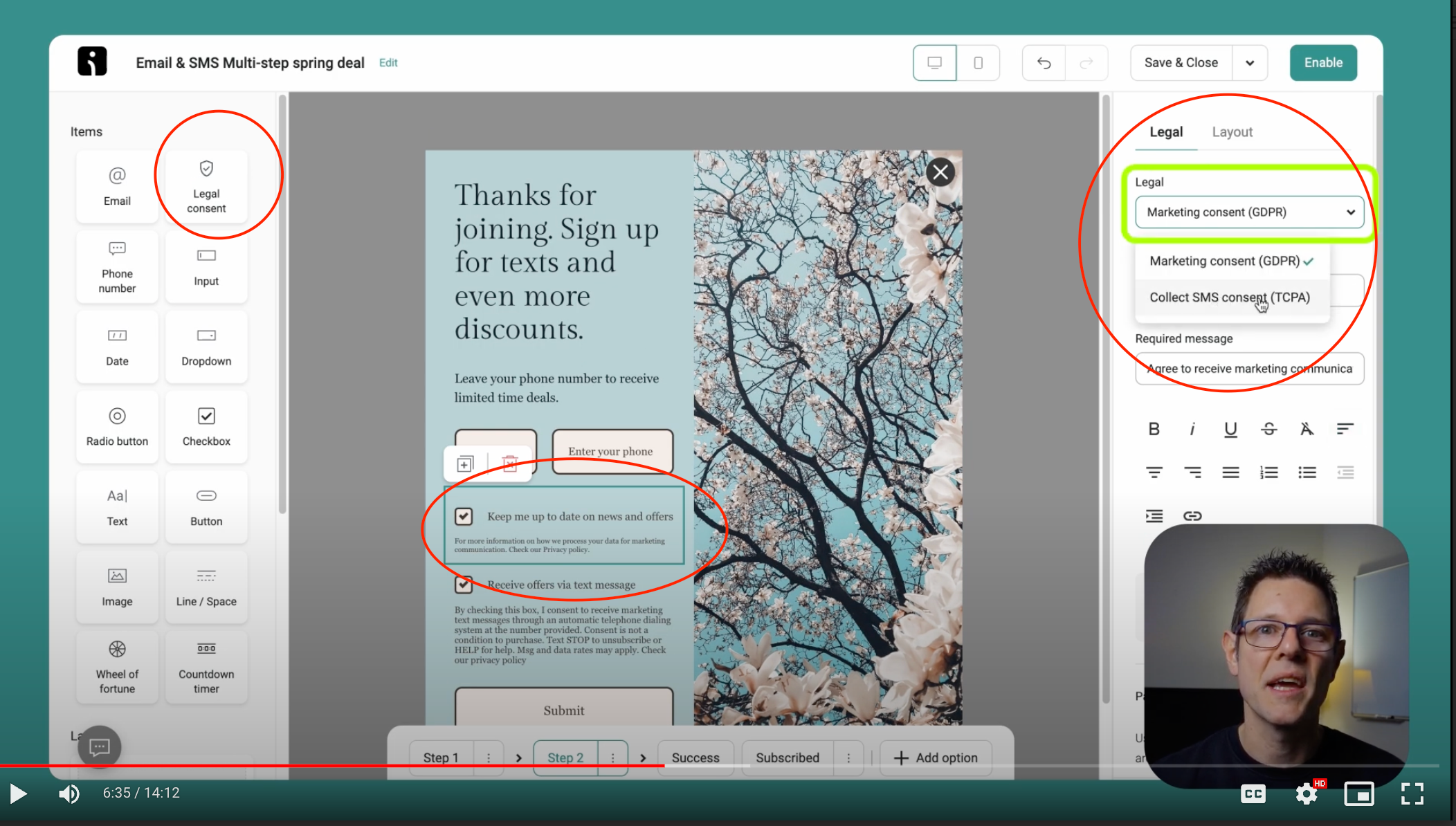Play the video

pos(19,793)
